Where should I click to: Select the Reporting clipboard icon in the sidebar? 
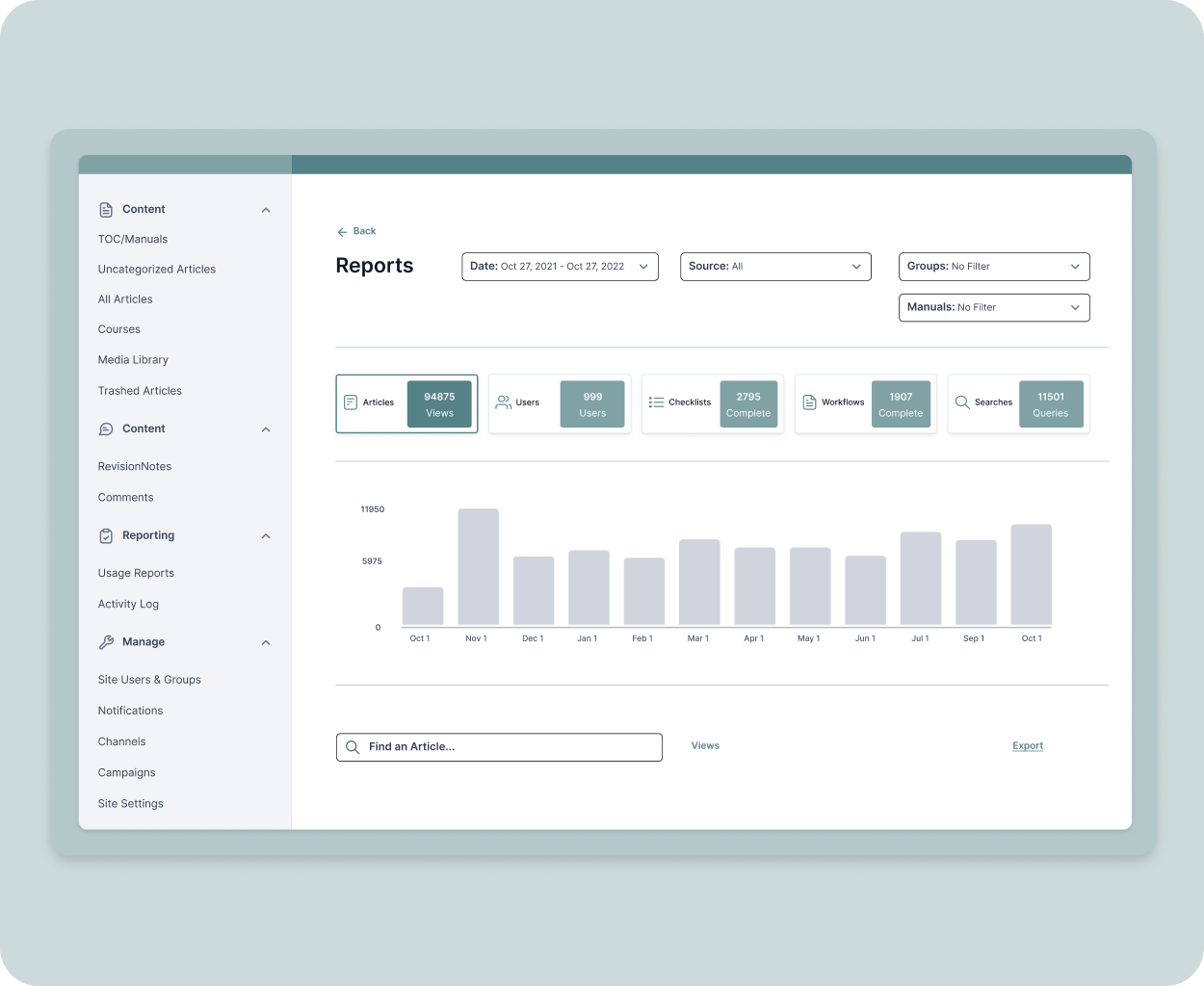[x=105, y=535]
